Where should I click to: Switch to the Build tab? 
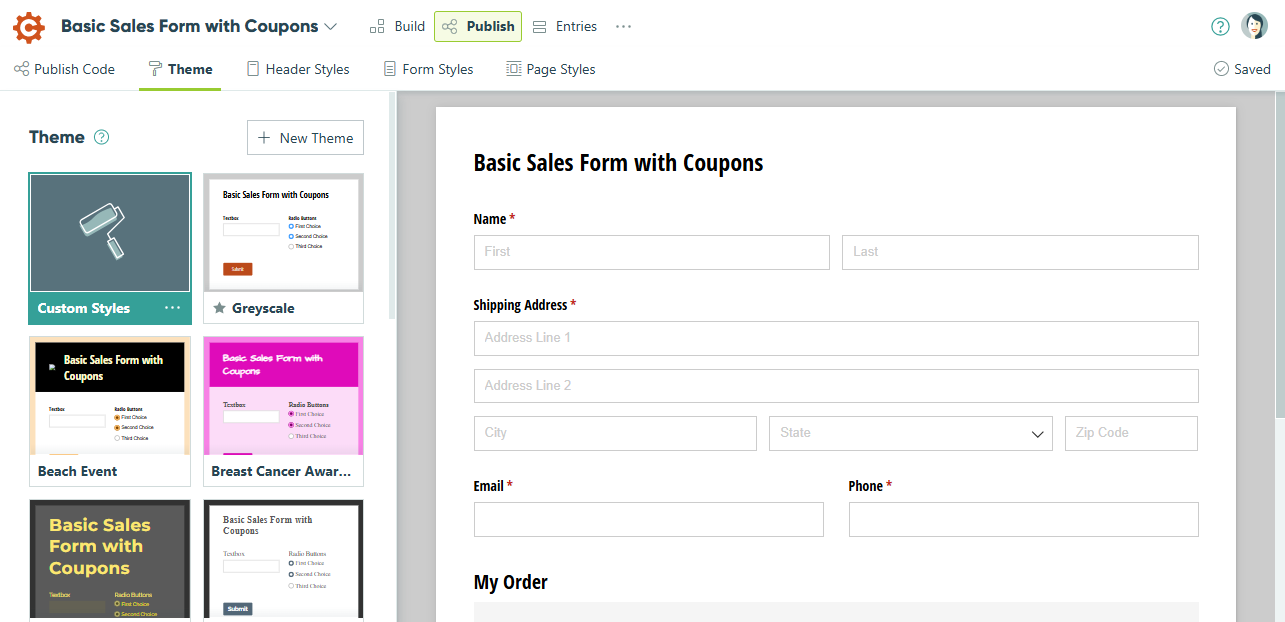[398, 27]
